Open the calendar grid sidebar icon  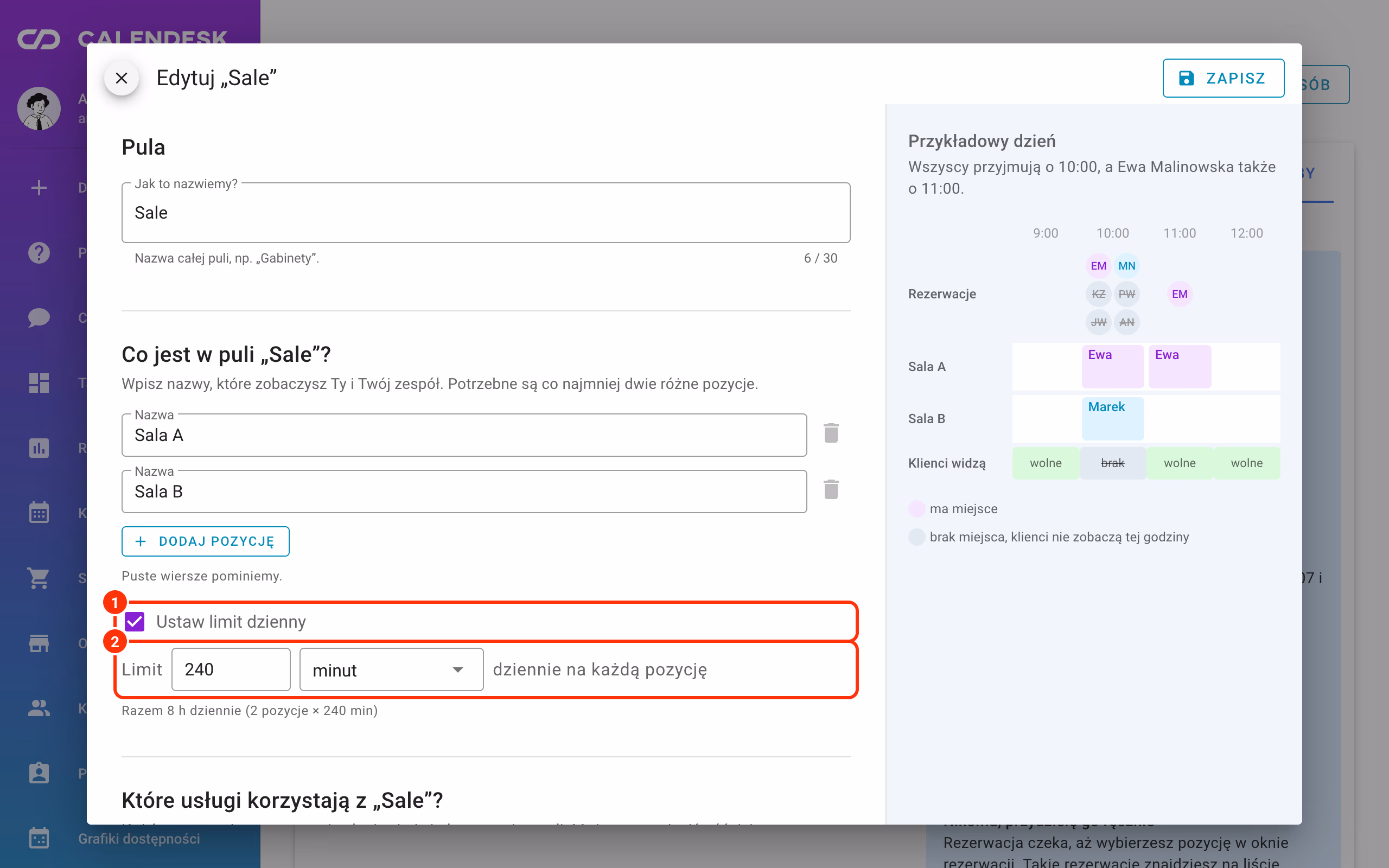pos(39,513)
